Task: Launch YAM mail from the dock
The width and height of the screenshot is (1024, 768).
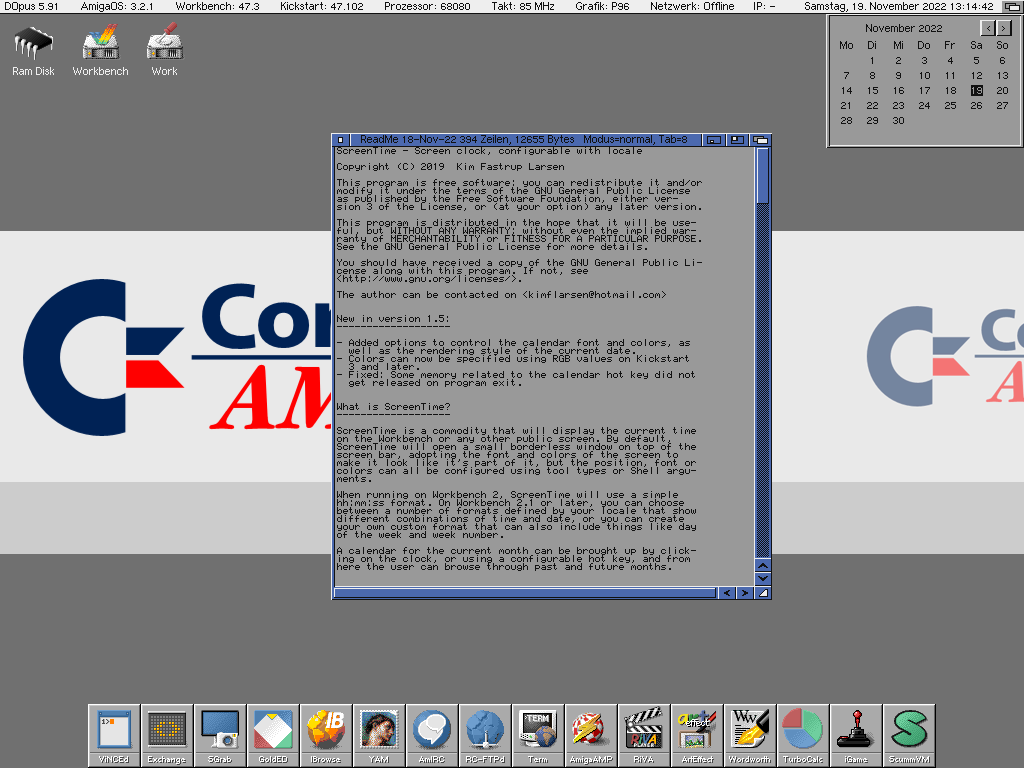Action: coord(379,735)
